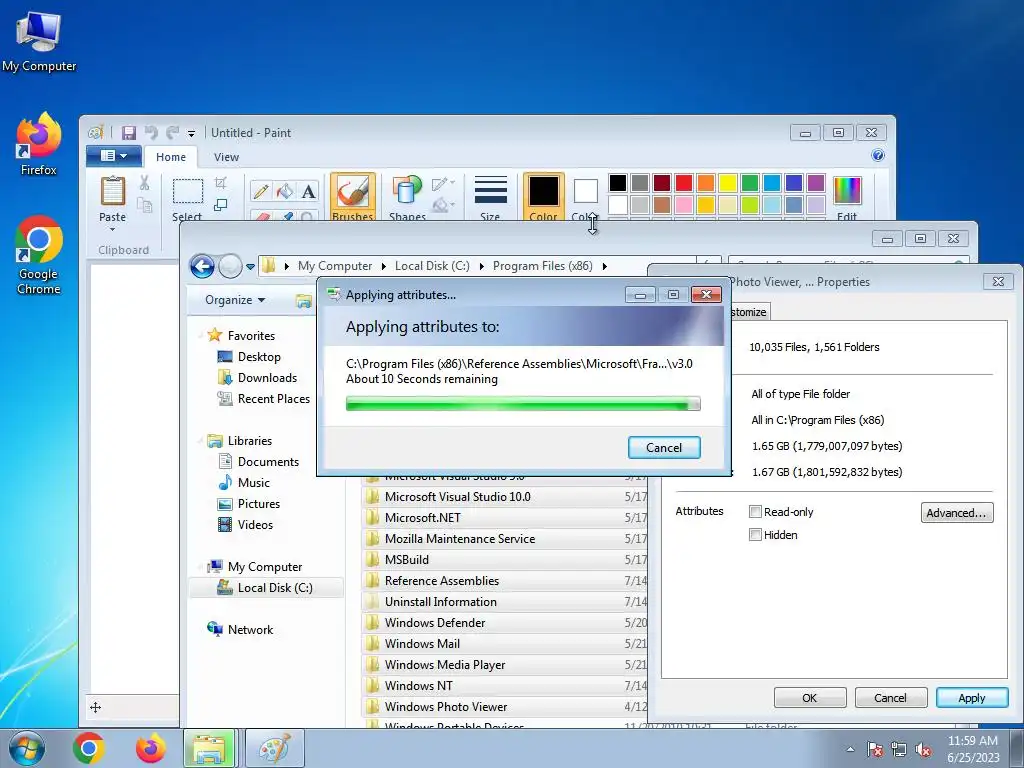Open Explorer recent pages dropdown arrow
The width and height of the screenshot is (1024, 768).
click(250, 266)
